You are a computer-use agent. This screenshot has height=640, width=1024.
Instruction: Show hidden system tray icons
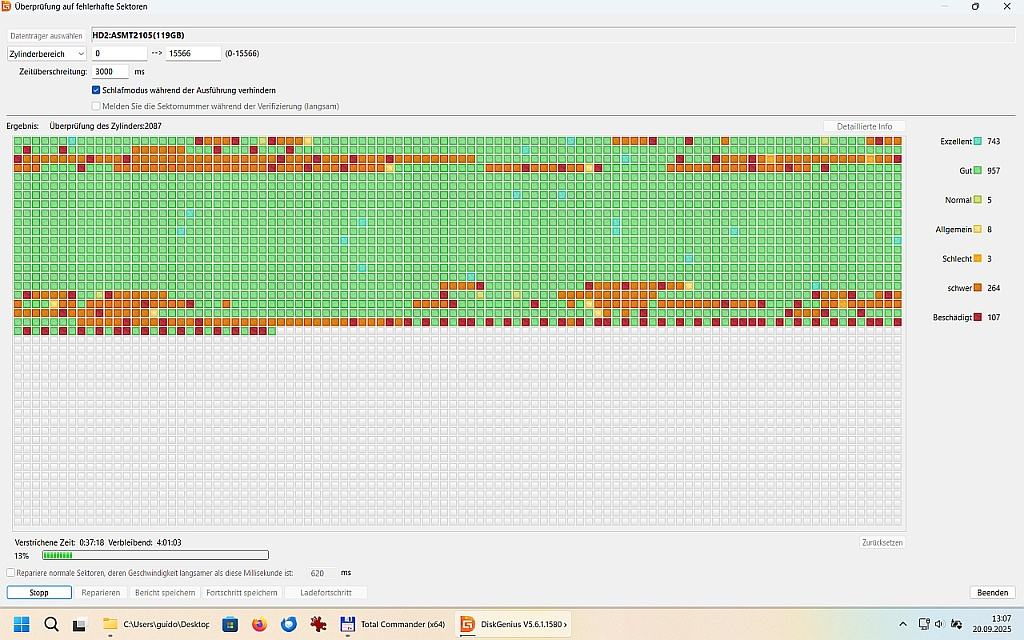903,624
